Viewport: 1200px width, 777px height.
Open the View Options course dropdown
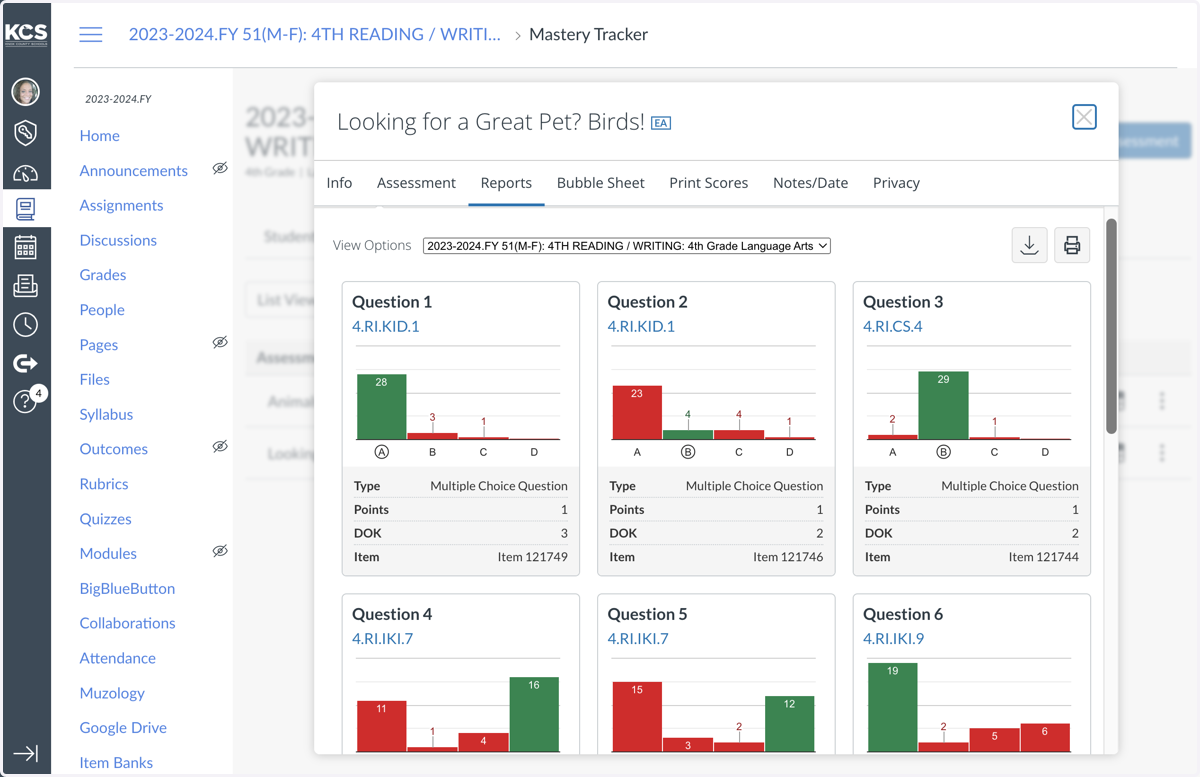tap(627, 246)
